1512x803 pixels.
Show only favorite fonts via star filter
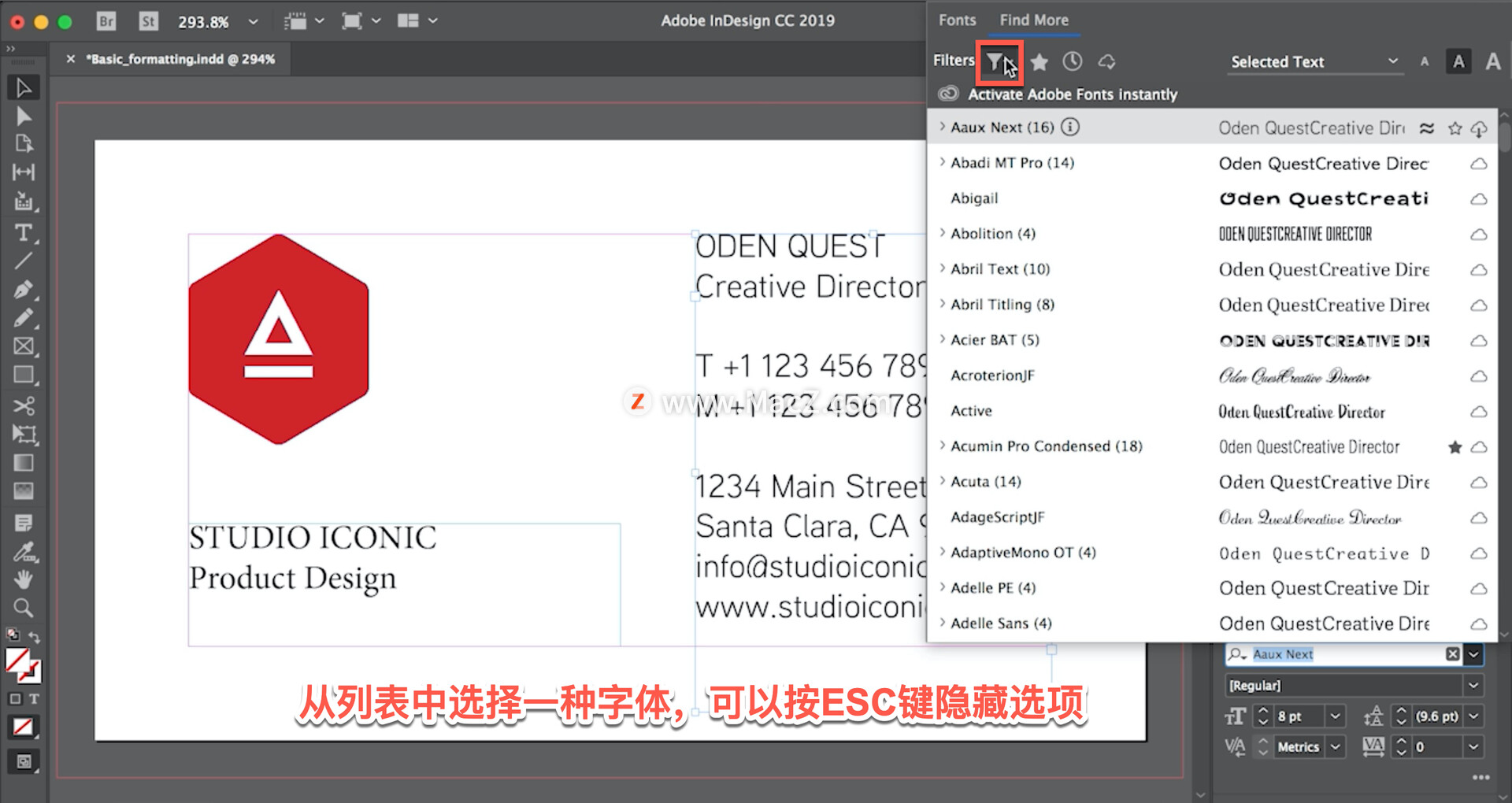[1039, 61]
